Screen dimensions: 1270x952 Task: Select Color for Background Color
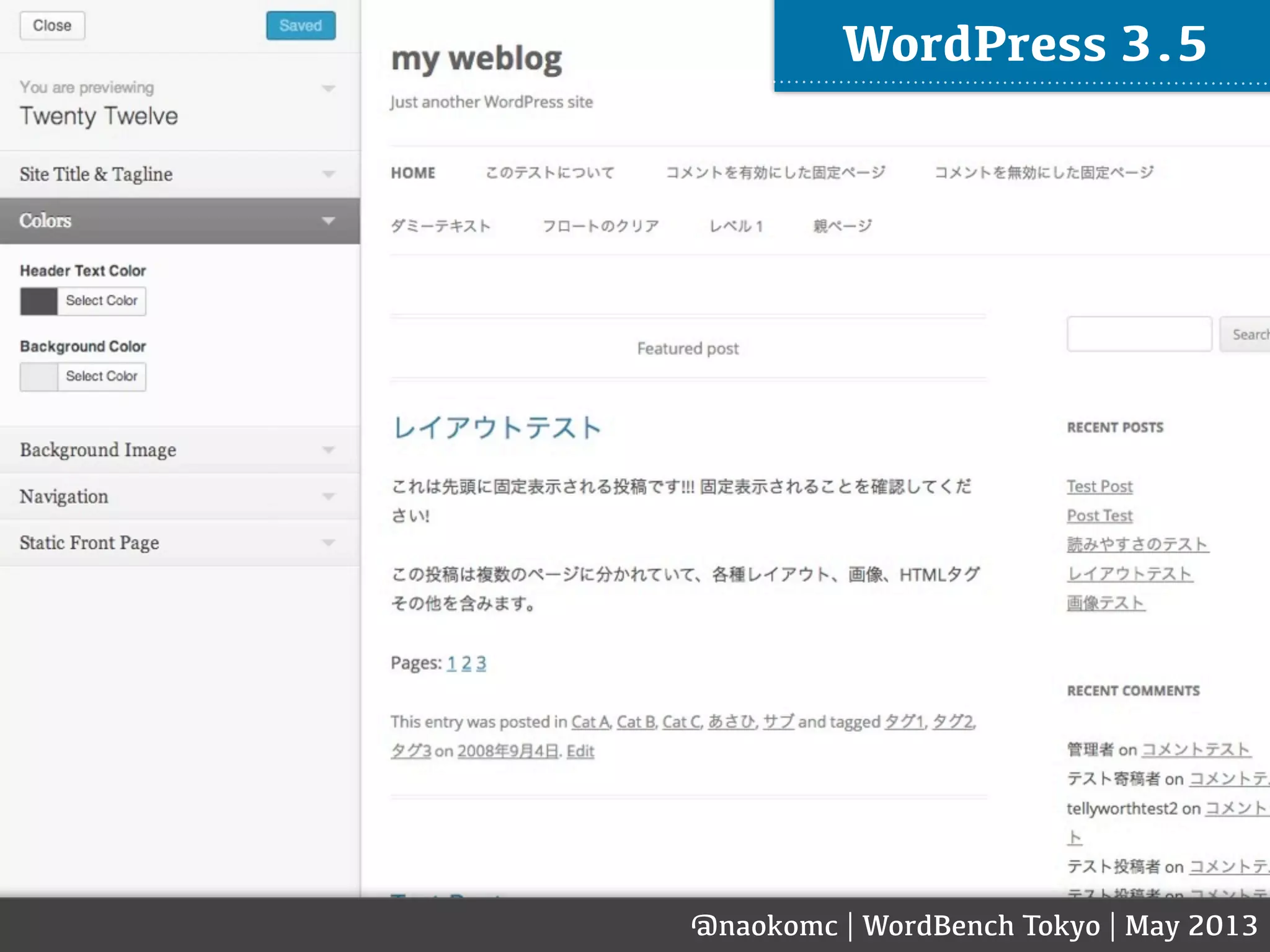pos(102,377)
